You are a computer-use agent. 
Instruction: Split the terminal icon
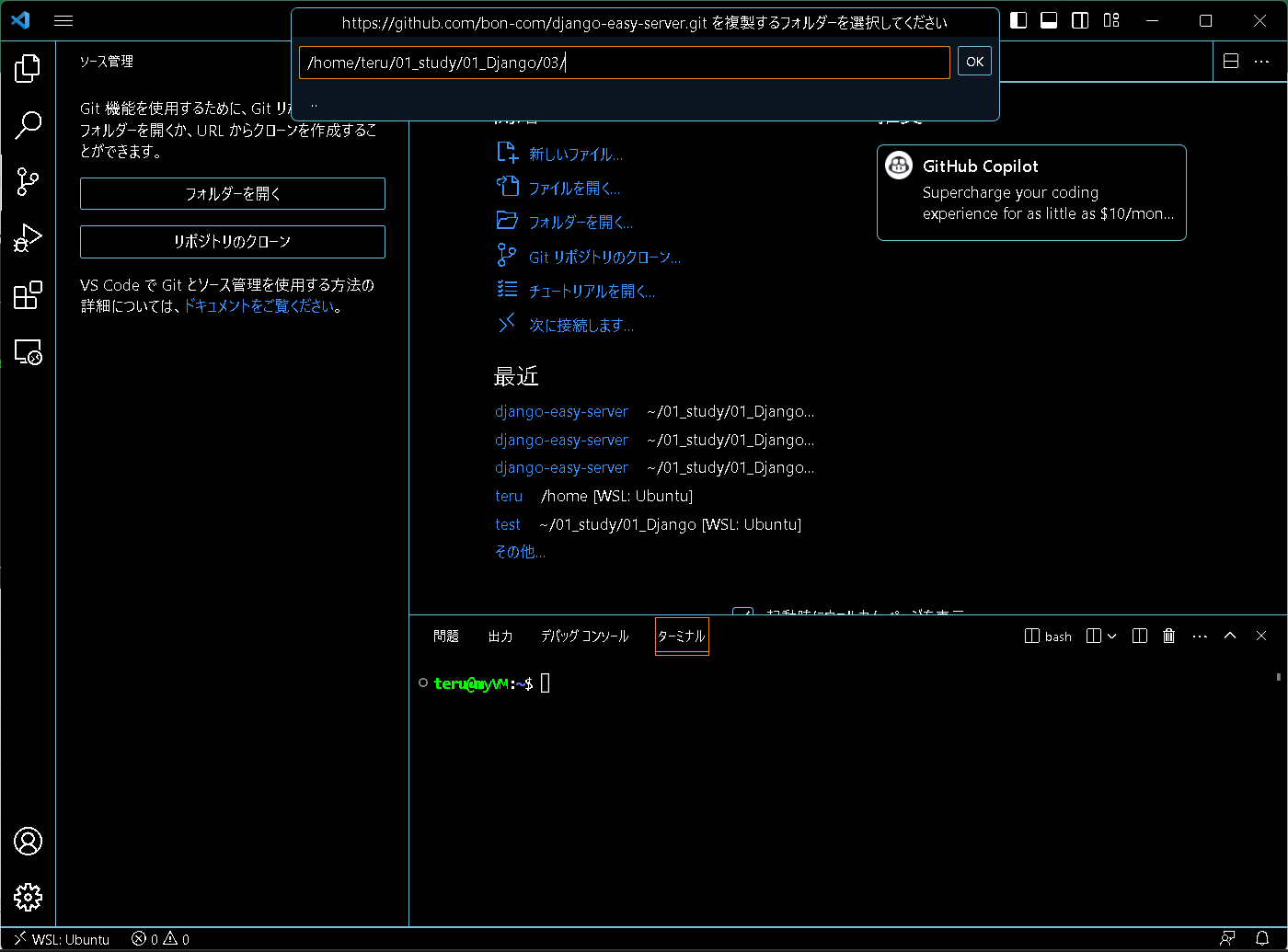[1139, 636]
